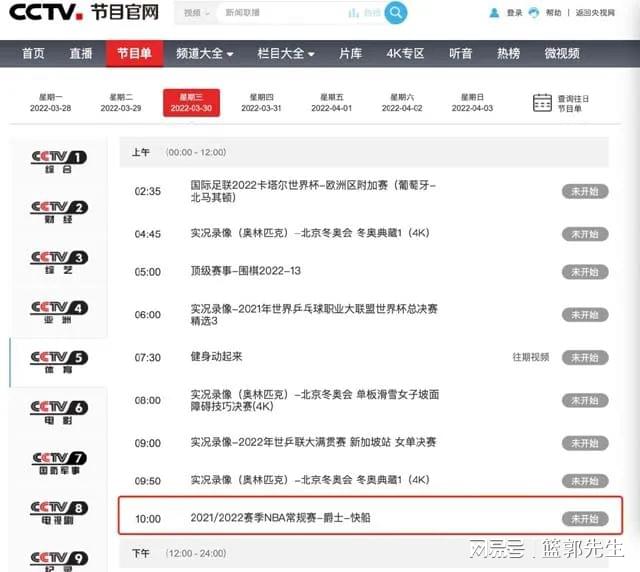Click 未开始 button for 09:50 program
The image size is (640, 572).
pyautogui.click(x=585, y=481)
